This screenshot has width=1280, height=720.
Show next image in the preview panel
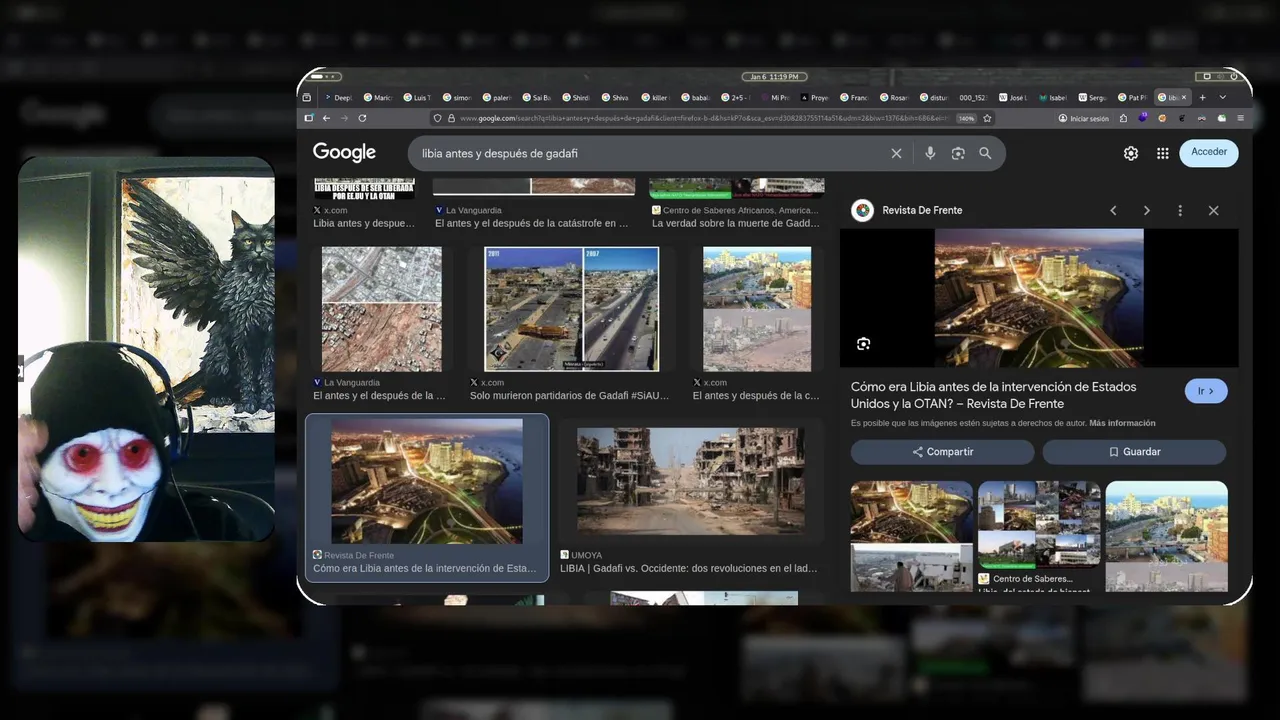[1146, 210]
